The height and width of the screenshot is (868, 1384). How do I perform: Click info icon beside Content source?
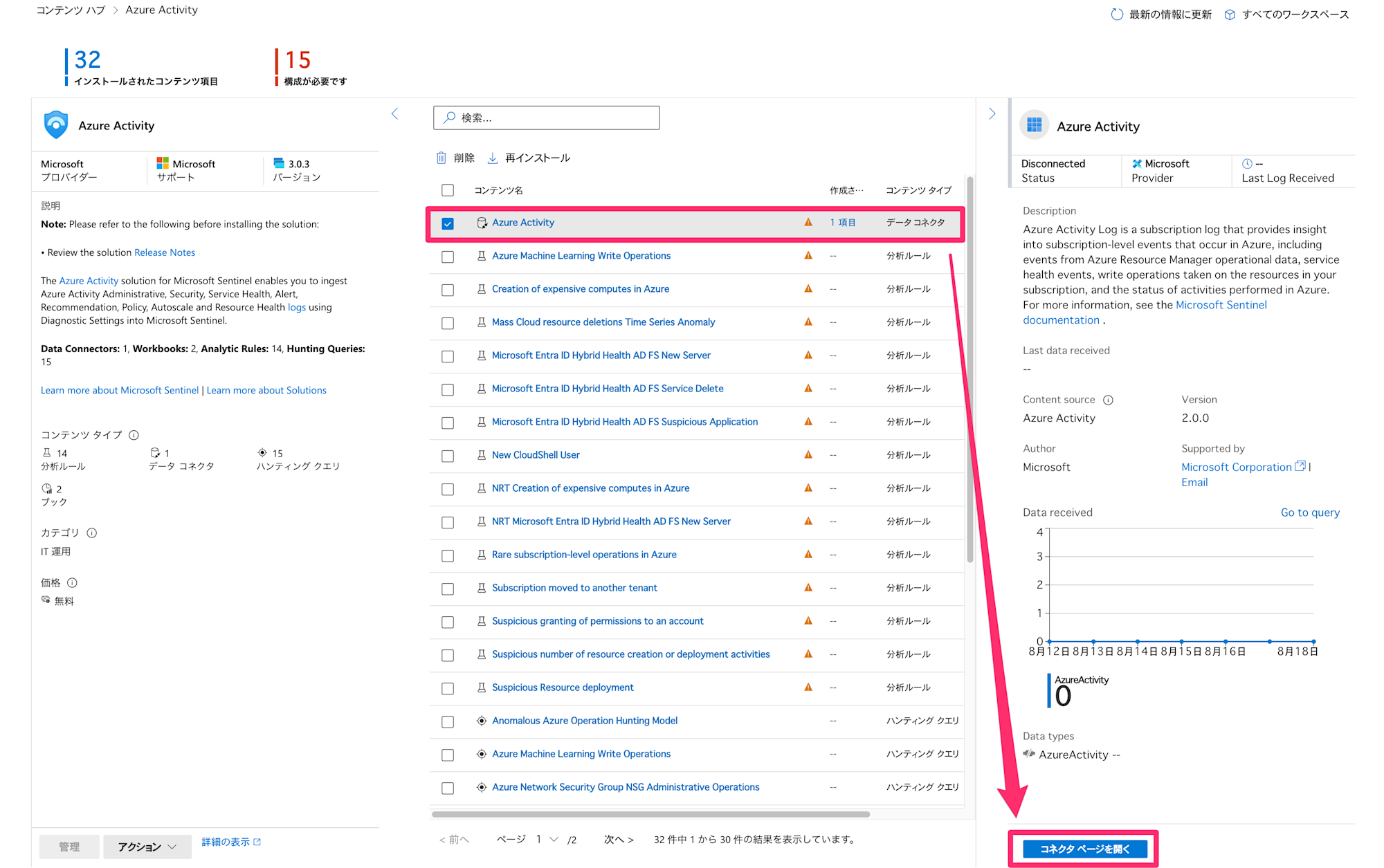tap(1108, 400)
